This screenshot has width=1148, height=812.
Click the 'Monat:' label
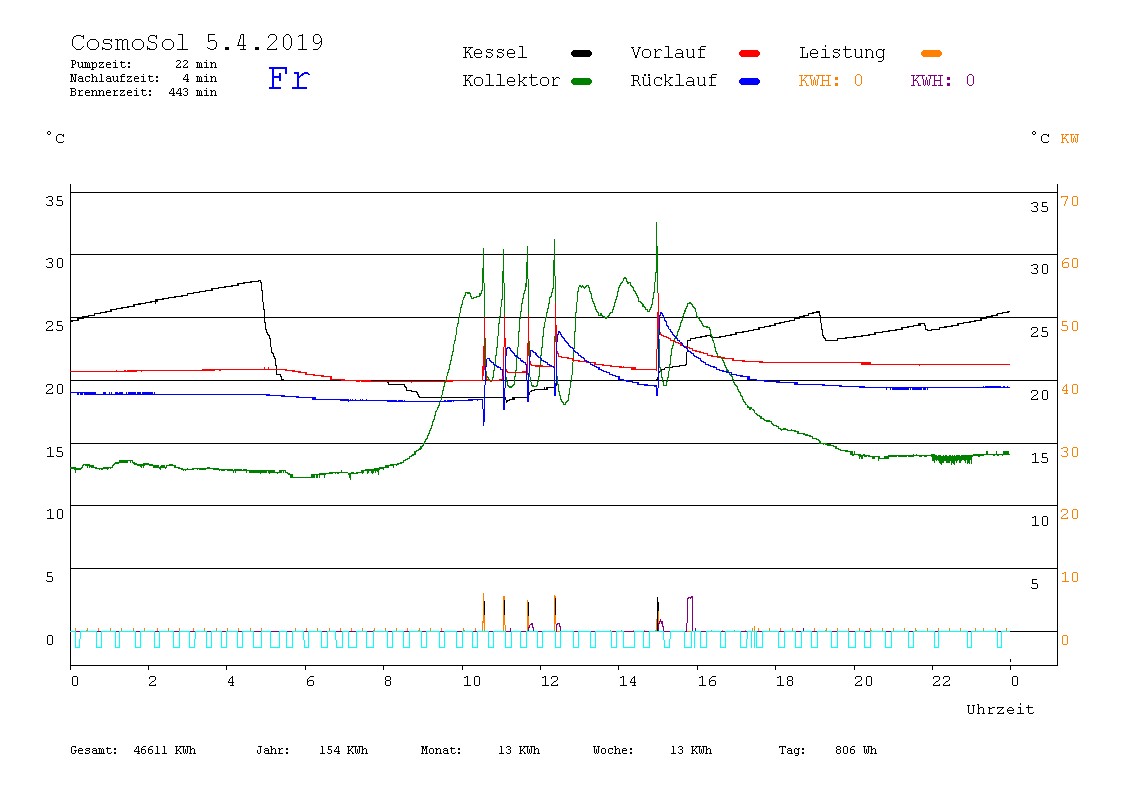tap(441, 750)
